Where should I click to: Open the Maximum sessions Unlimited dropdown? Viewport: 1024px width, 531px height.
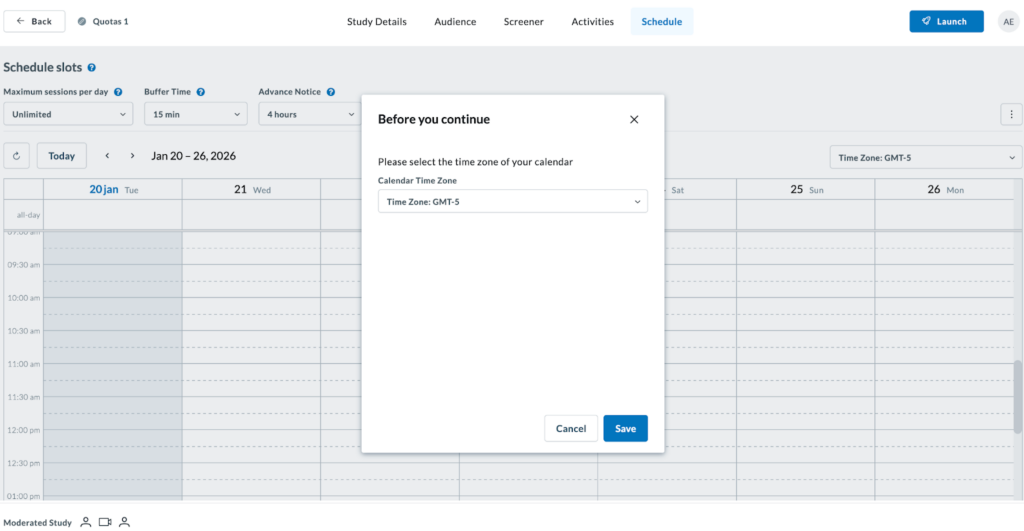point(68,115)
